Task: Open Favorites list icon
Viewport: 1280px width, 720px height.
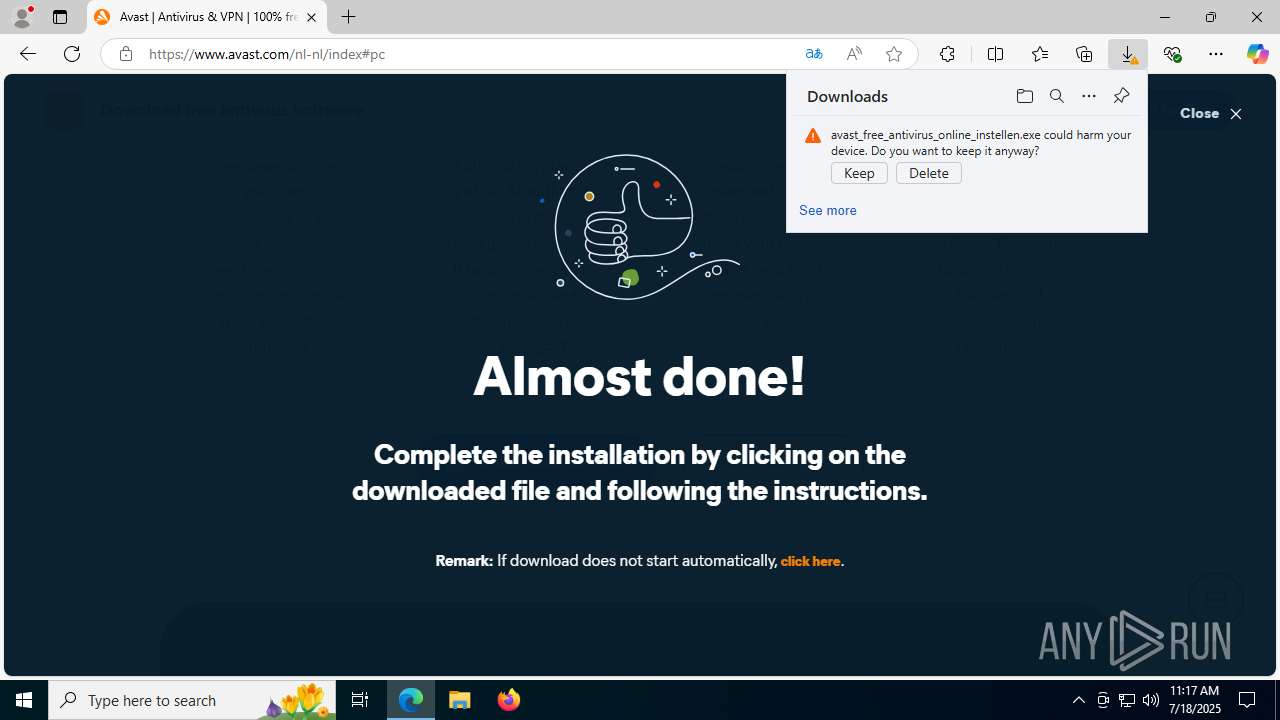Action: click(1039, 54)
